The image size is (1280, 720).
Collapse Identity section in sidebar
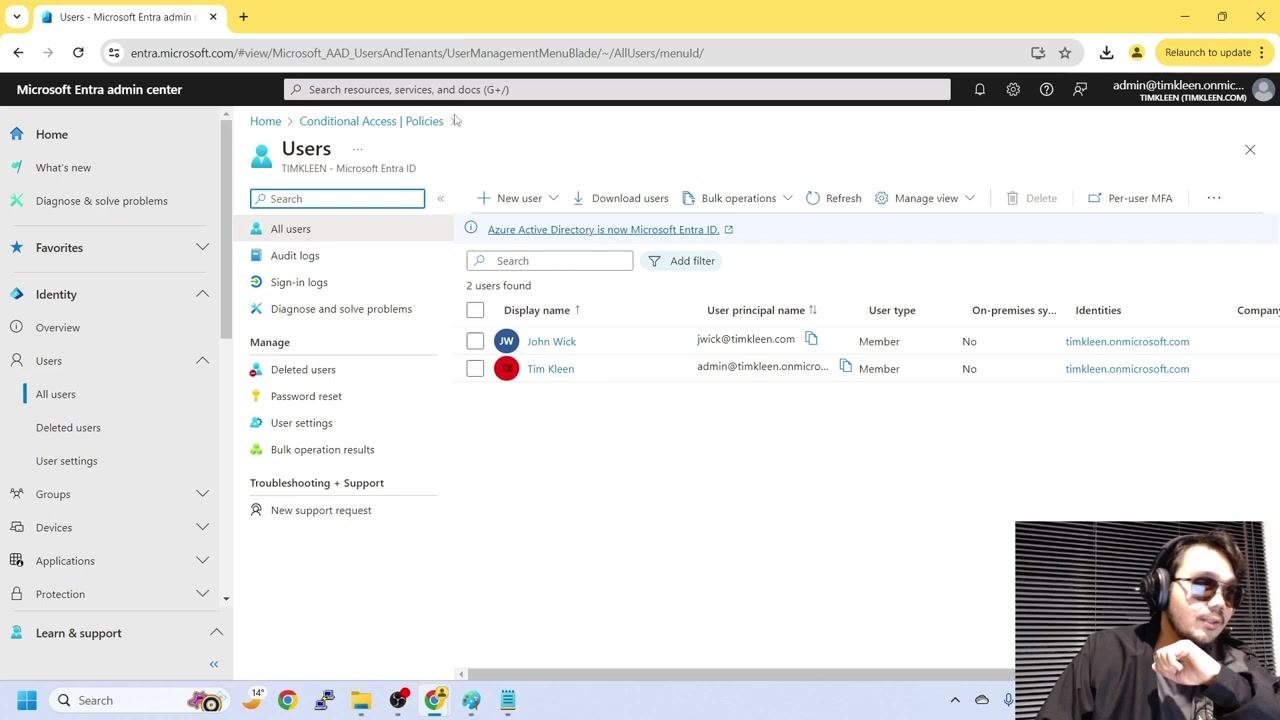(x=202, y=294)
